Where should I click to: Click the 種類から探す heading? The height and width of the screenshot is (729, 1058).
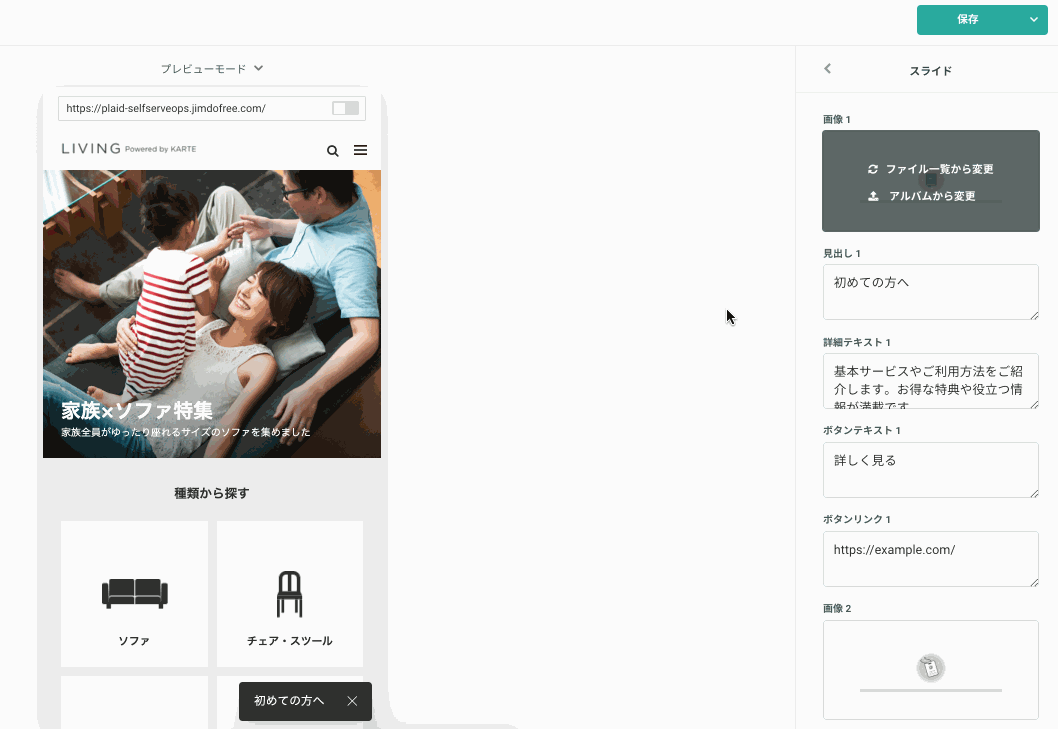pos(212,493)
